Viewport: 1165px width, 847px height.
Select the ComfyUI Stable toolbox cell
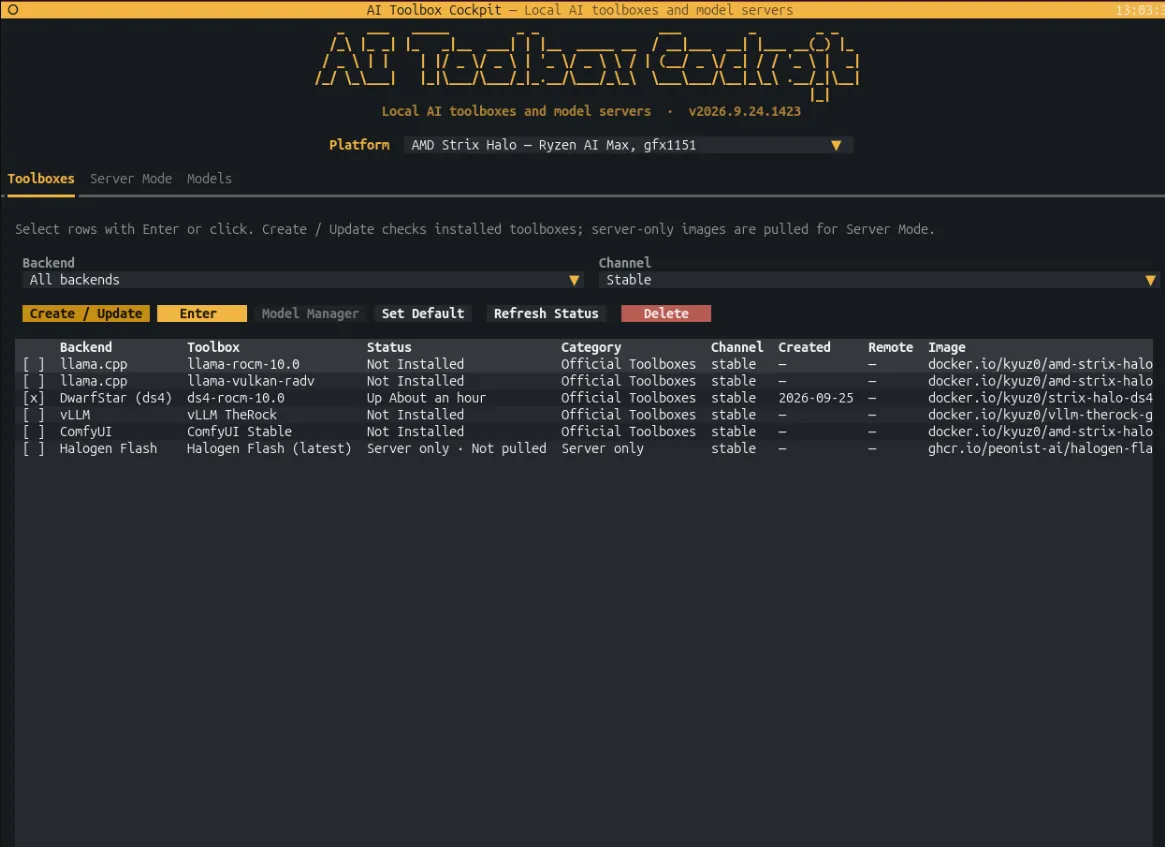click(x=239, y=432)
